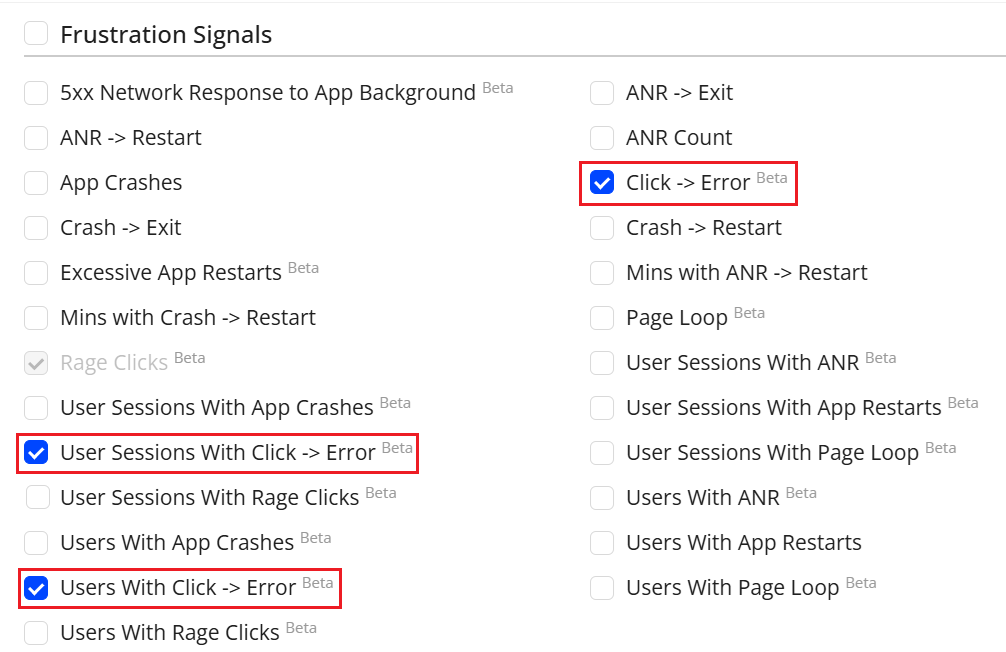
Task: Toggle the Frustration Signals header checkbox
Action: pos(36,34)
